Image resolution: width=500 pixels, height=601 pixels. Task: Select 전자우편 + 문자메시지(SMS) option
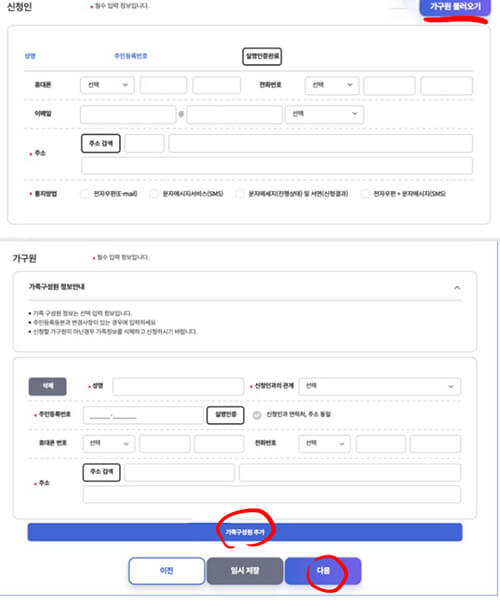click(x=365, y=194)
